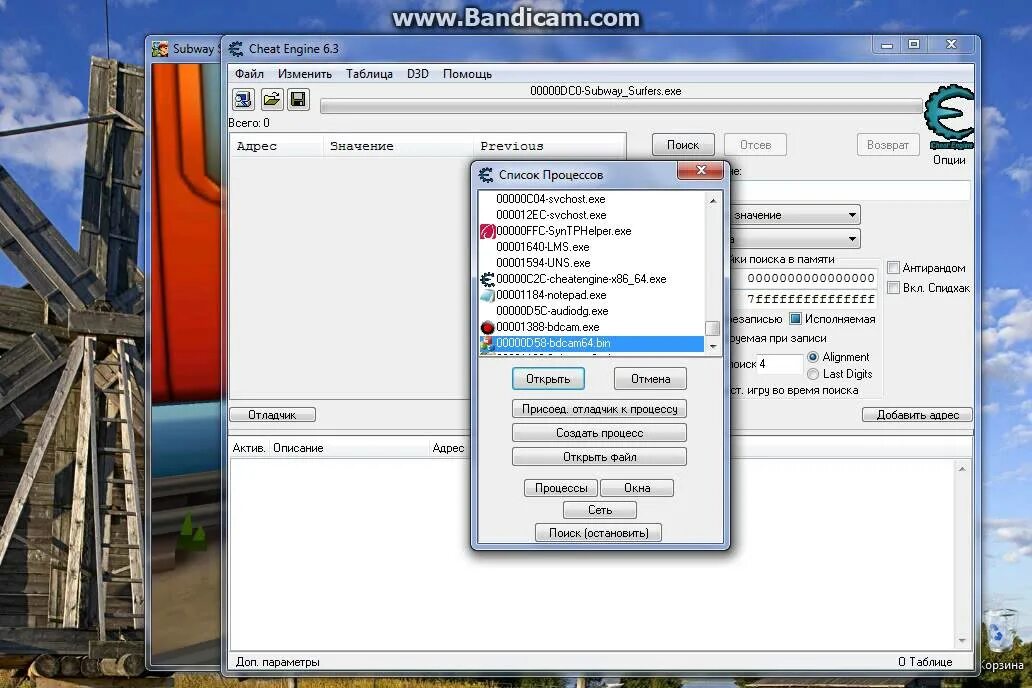Click the open folder toolbar icon
The image size is (1032, 688).
[x=271, y=99]
